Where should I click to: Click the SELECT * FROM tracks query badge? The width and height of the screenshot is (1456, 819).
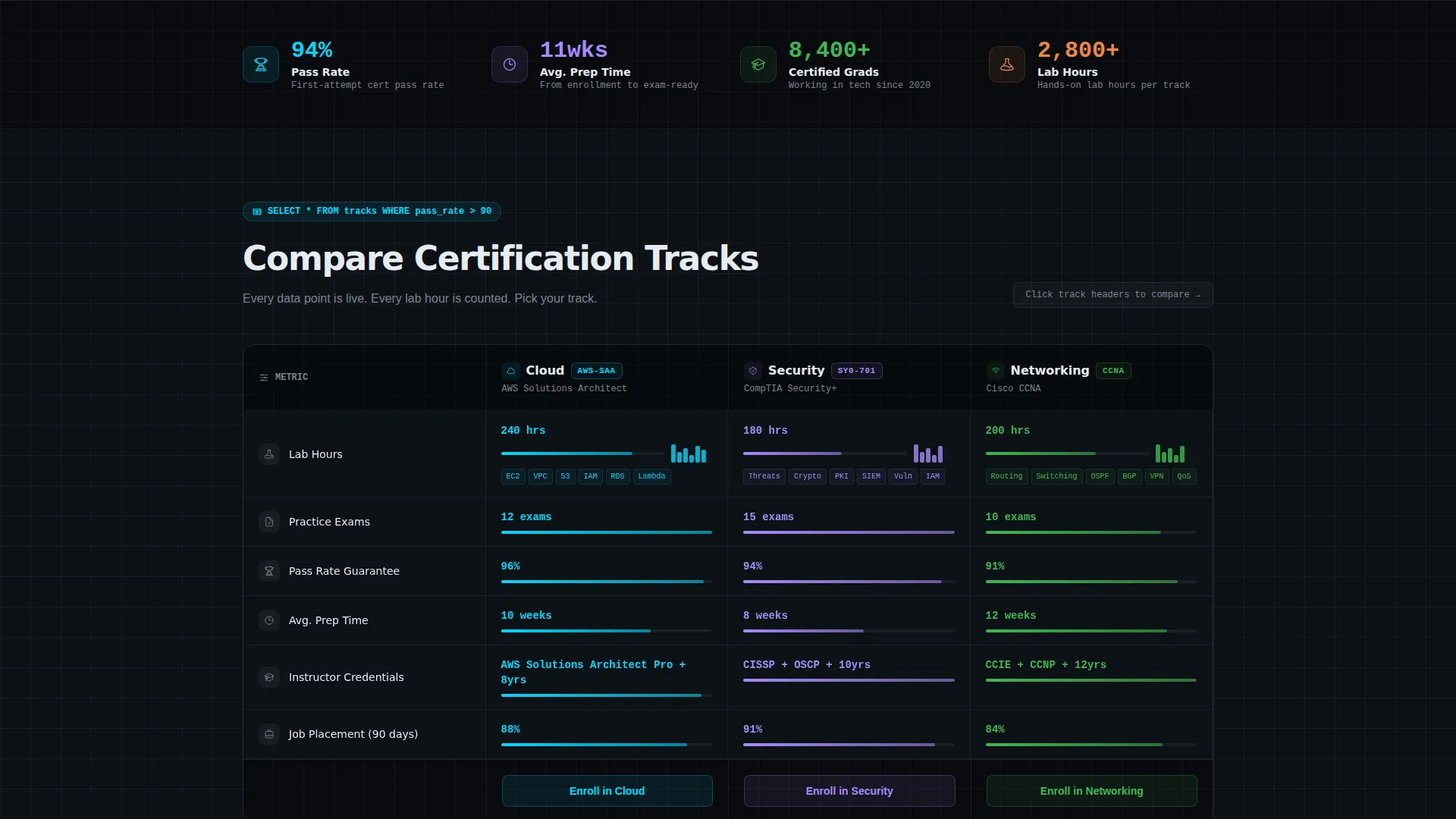[x=372, y=212]
